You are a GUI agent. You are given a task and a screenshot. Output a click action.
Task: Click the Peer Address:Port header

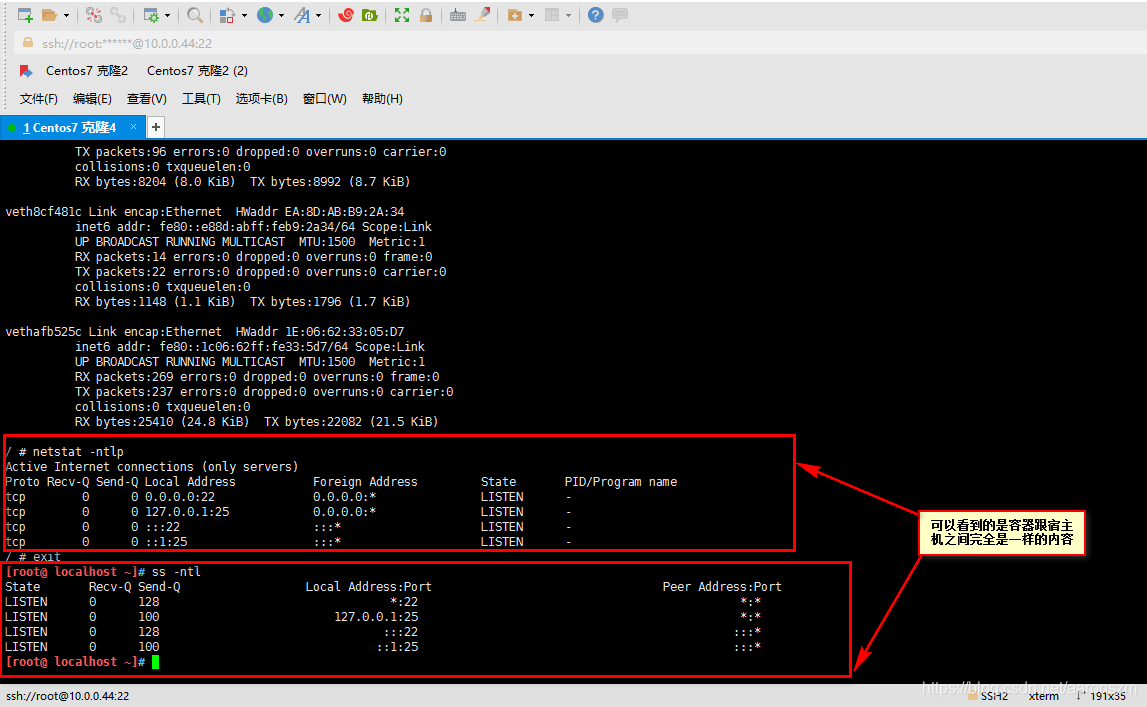point(722,587)
